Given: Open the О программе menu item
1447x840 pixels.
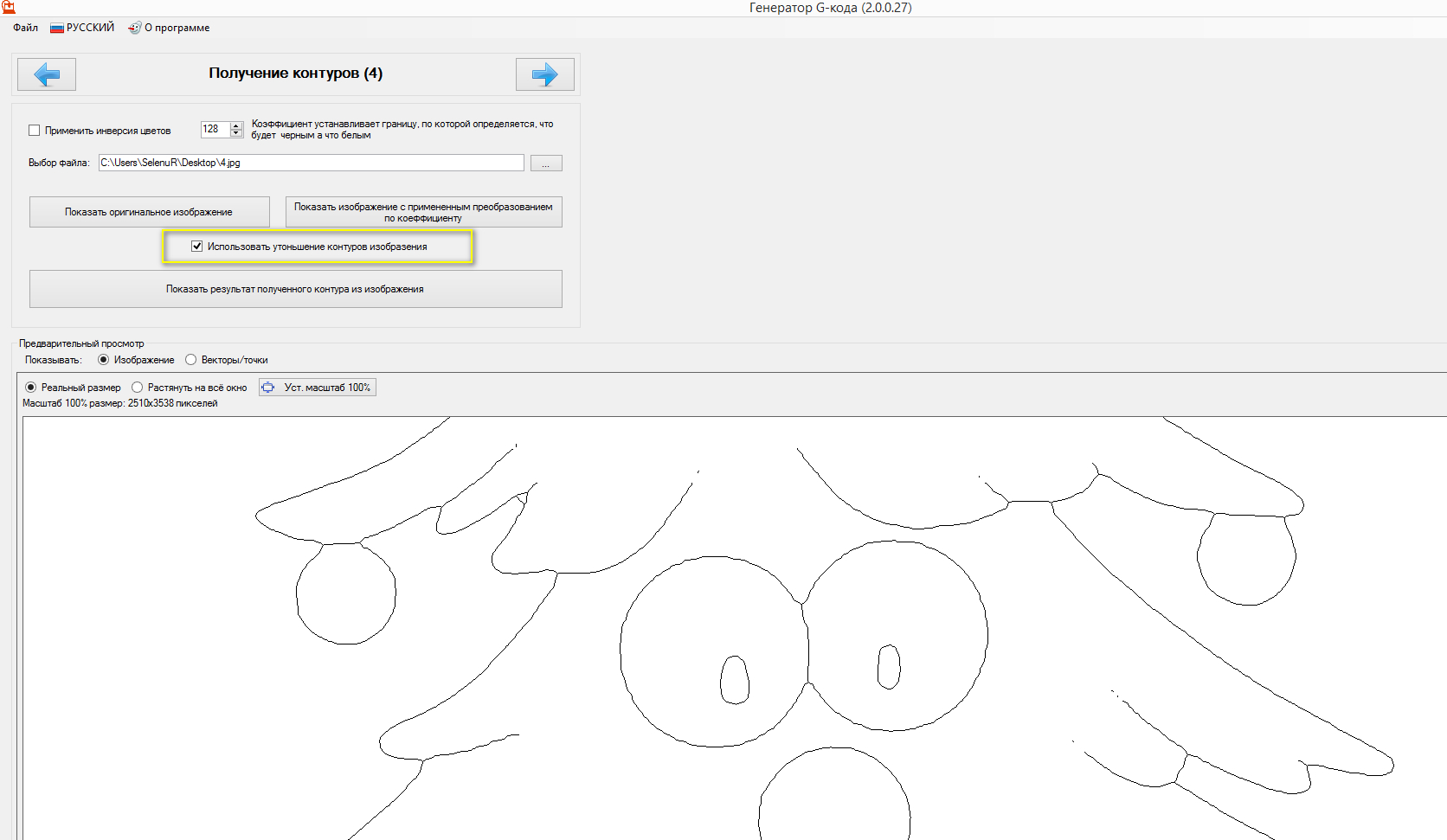Looking at the screenshot, I should 170,28.
